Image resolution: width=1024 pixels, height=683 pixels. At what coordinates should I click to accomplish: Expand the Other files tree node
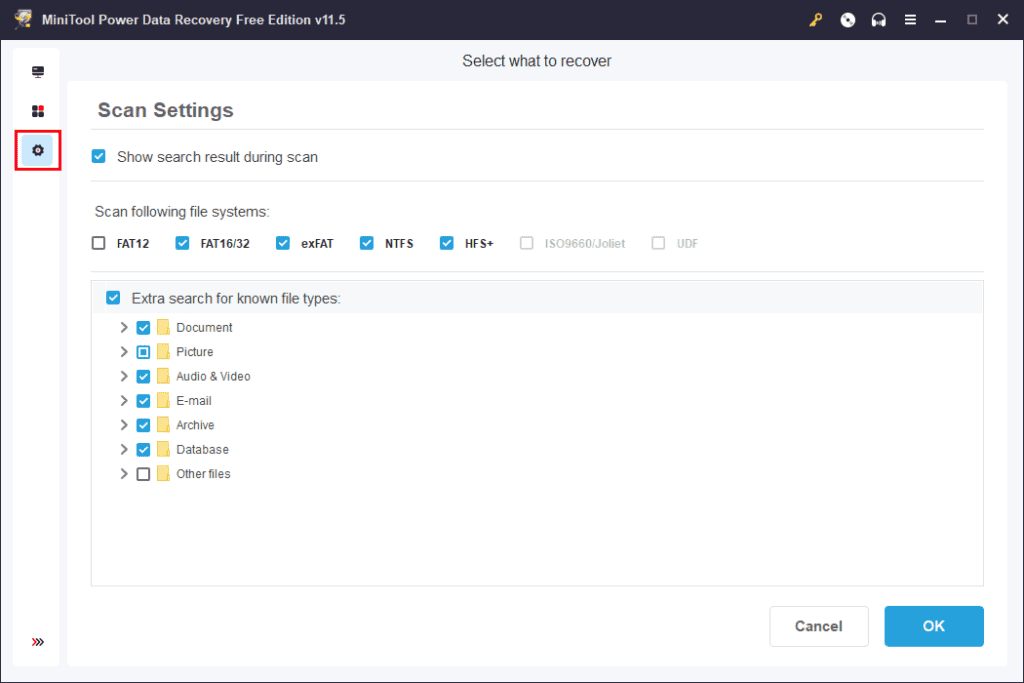pyautogui.click(x=123, y=473)
